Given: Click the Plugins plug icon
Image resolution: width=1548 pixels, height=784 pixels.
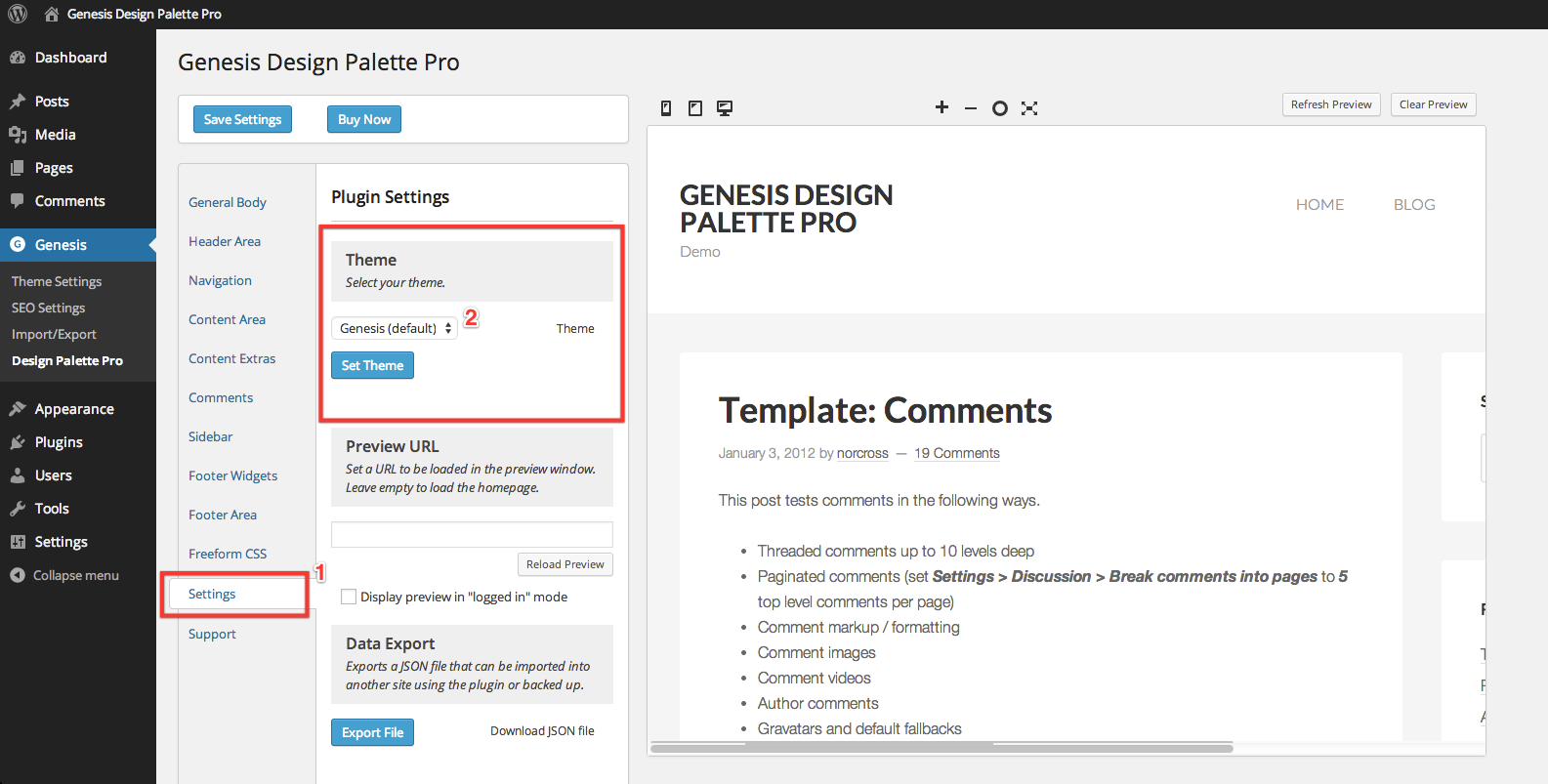Looking at the screenshot, I should point(18,442).
